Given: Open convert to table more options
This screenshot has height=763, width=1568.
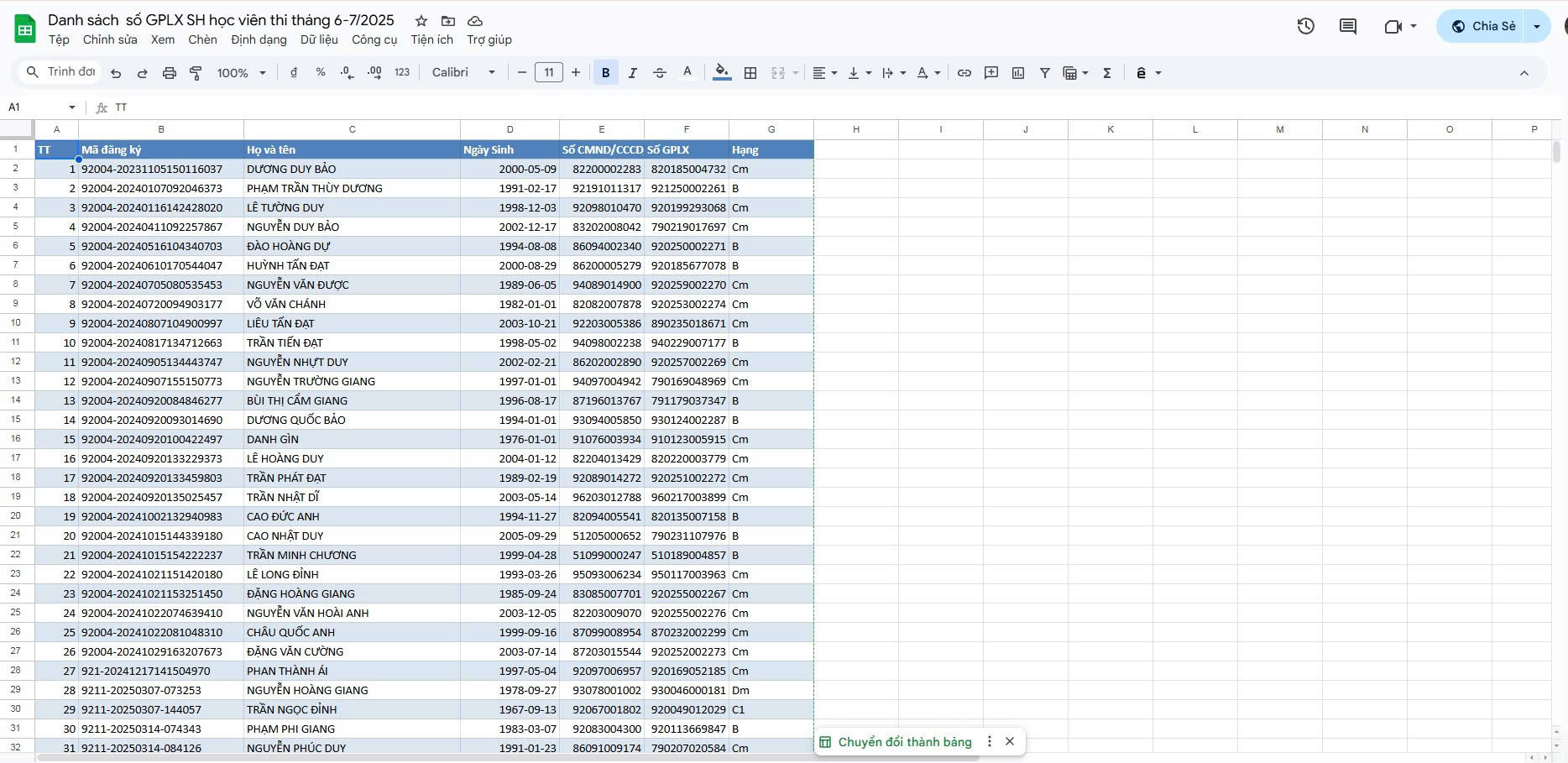Looking at the screenshot, I should 990,741.
